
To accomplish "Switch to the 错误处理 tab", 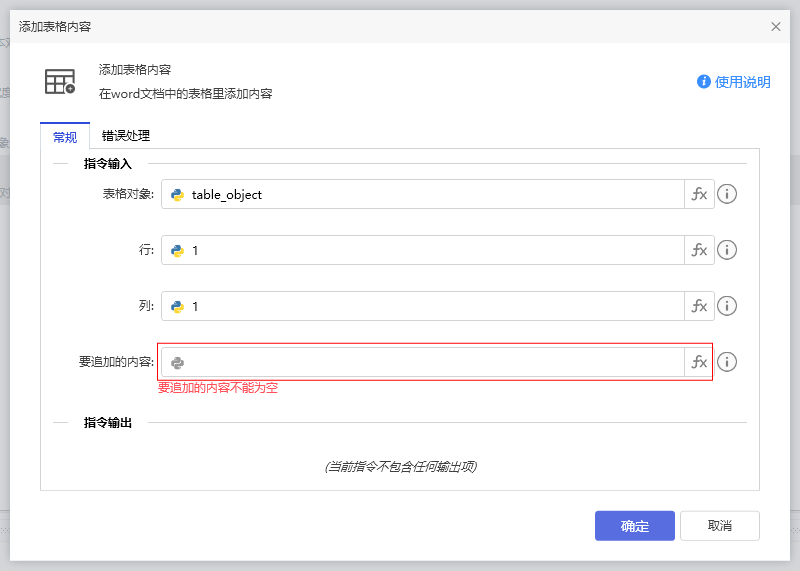I will pyautogui.click(x=126, y=136).
